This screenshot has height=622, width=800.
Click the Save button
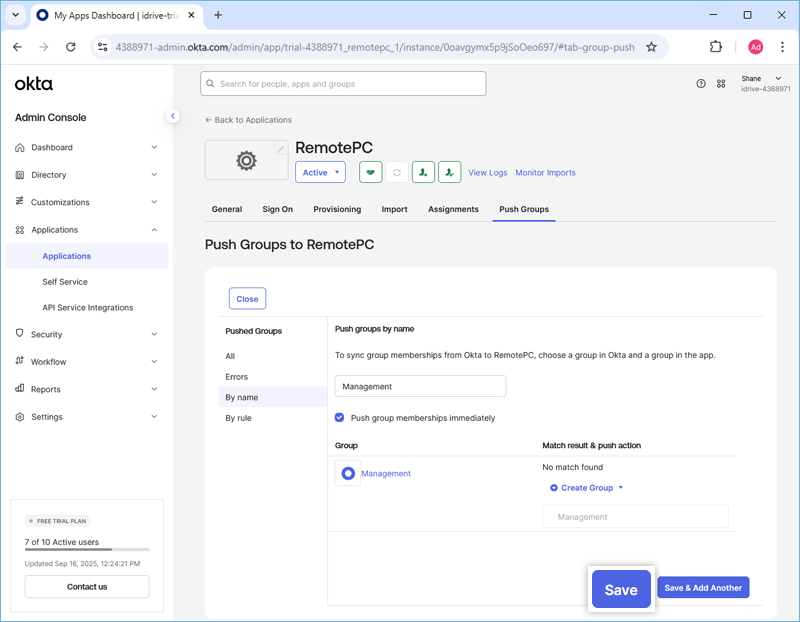point(621,589)
